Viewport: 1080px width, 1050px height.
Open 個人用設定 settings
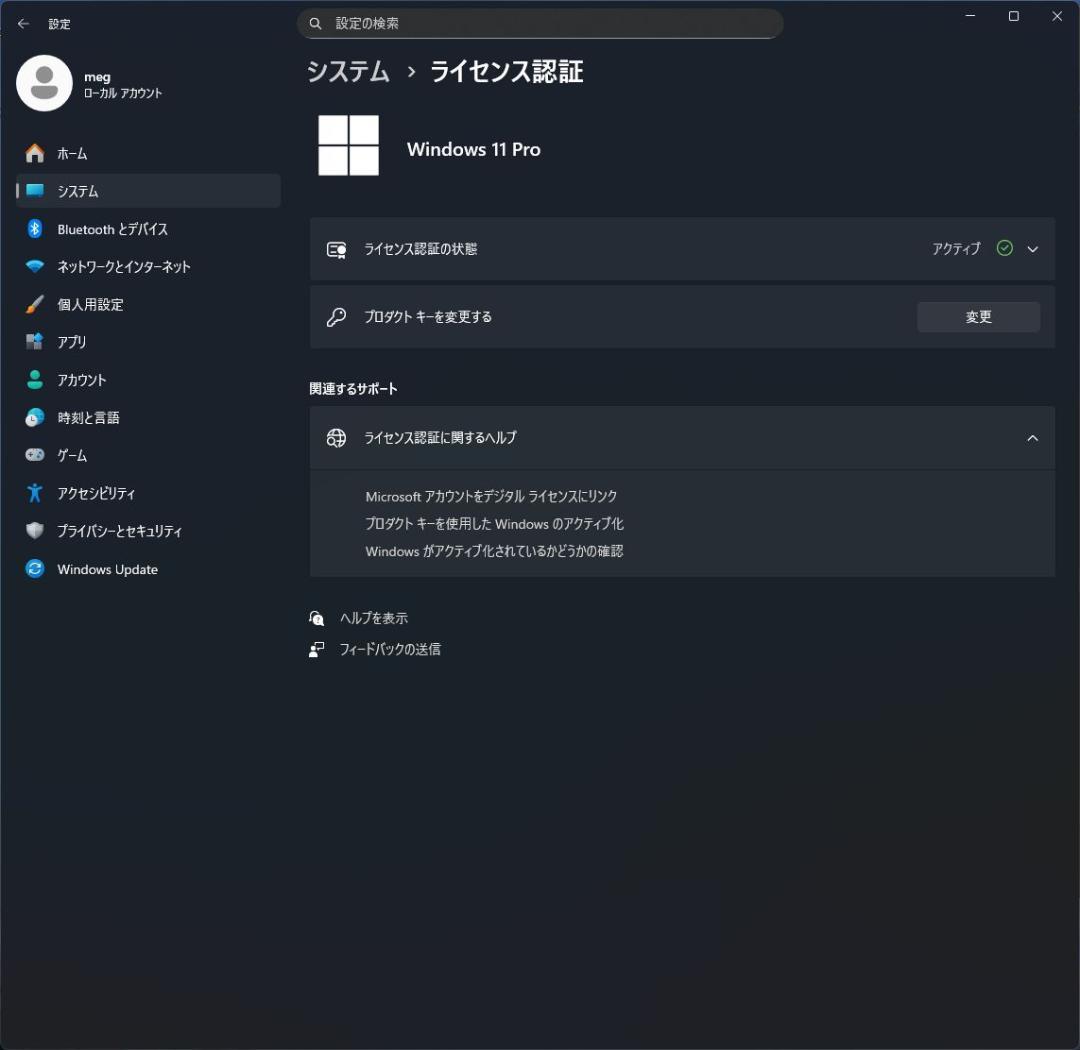point(90,304)
